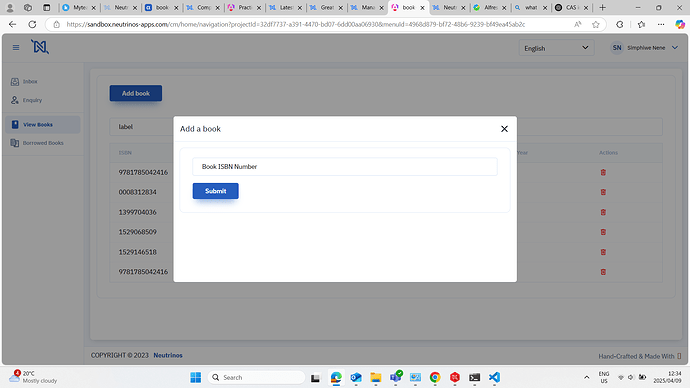Screen dimensions: 690x388
Task: Open the read aloud icon in address bar
Action: (578, 25)
